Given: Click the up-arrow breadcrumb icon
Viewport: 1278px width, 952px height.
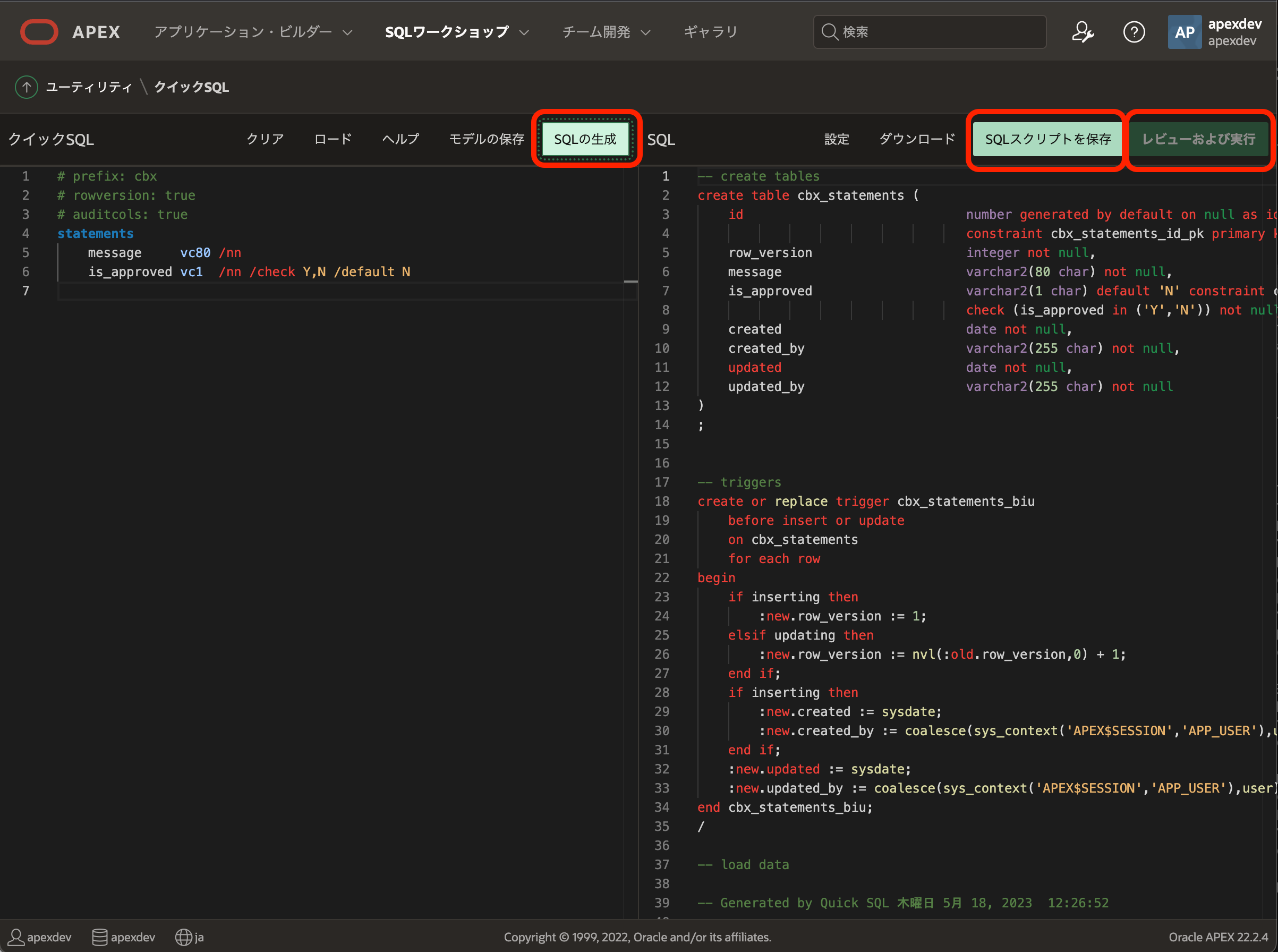Looking at the screenshot, I should 26,87.
